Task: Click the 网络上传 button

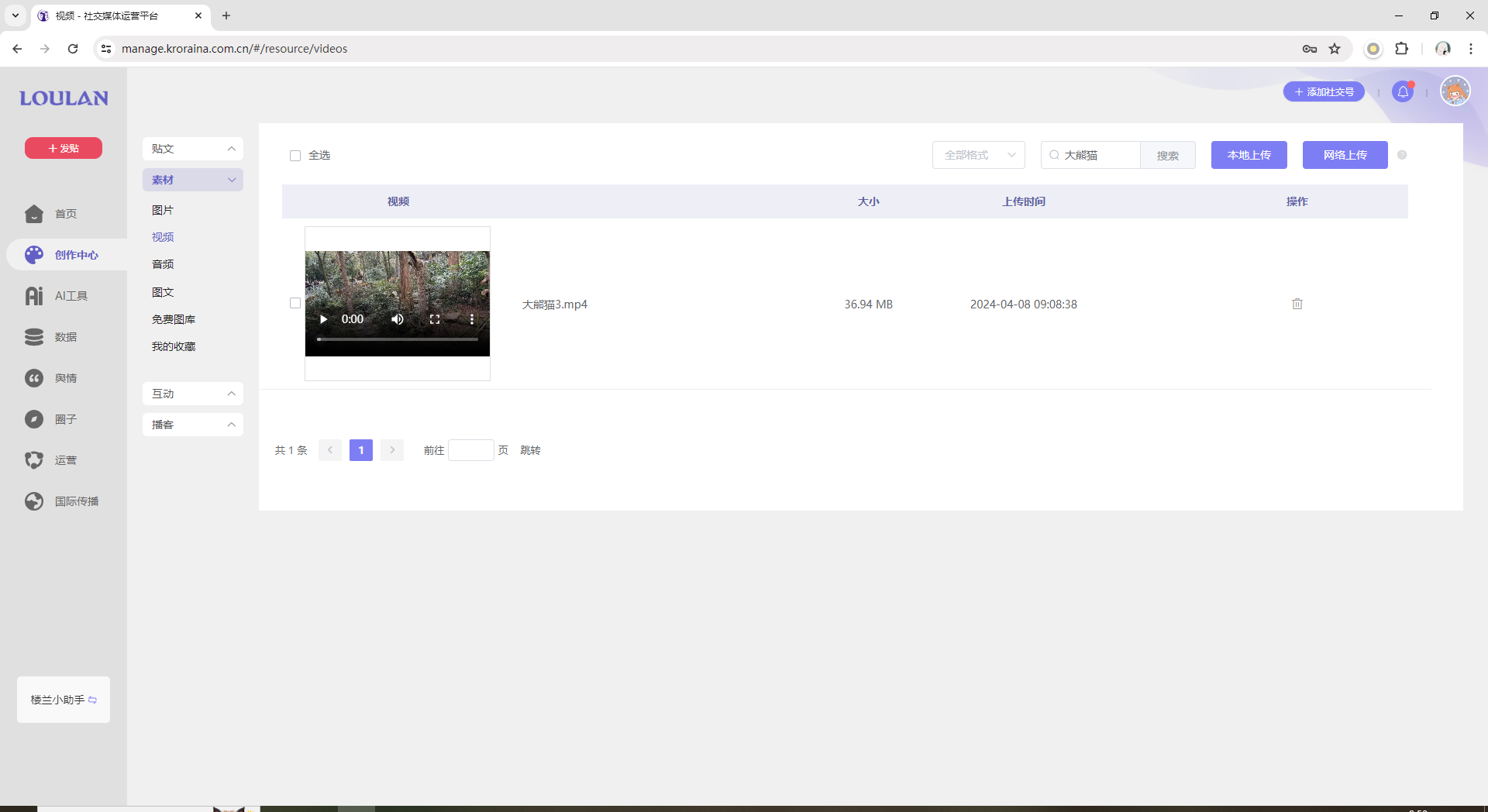Action: (1345, 155)
